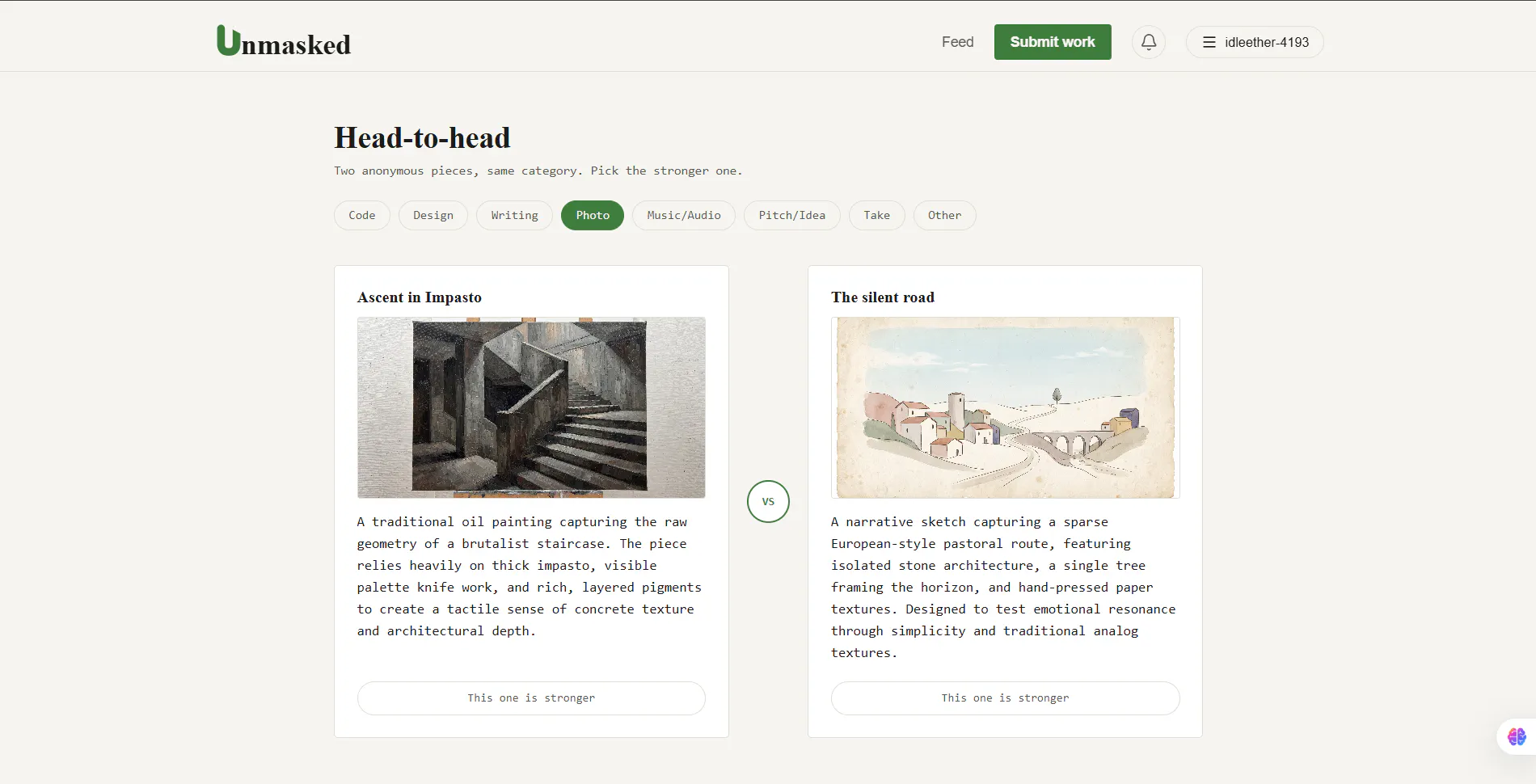1536x784 pixels.
Task: Select the Other category tab
Action: 945,215
